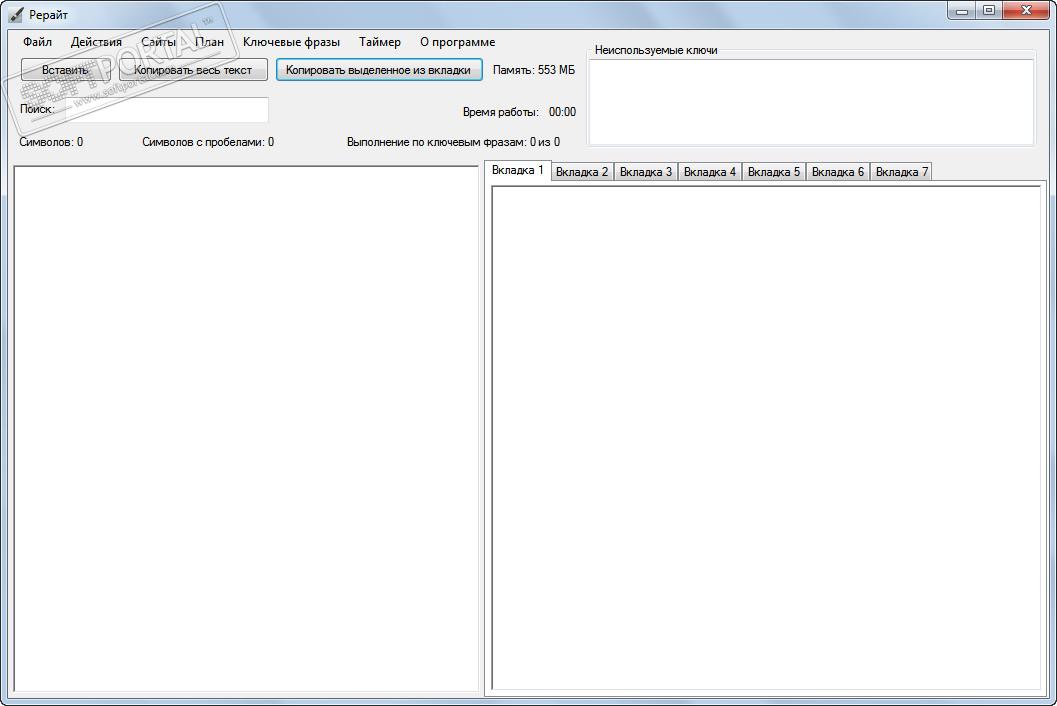Switch to Вкладка 3 tab
The height and width of the screenshot is (706, 1057).
point(646,172)
